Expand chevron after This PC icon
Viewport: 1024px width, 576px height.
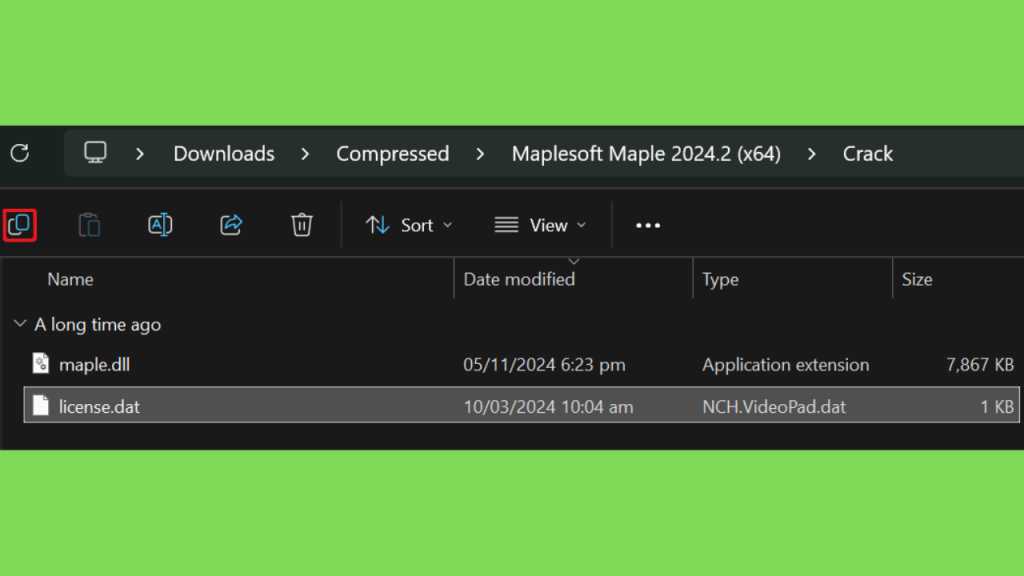(x=140, y=154)
